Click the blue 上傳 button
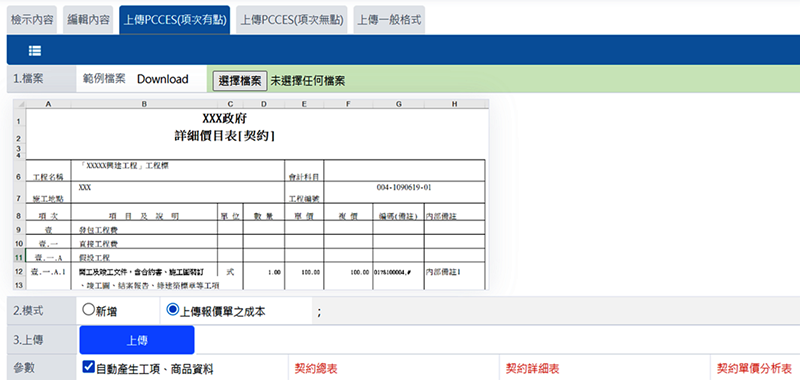 (137, 340)
